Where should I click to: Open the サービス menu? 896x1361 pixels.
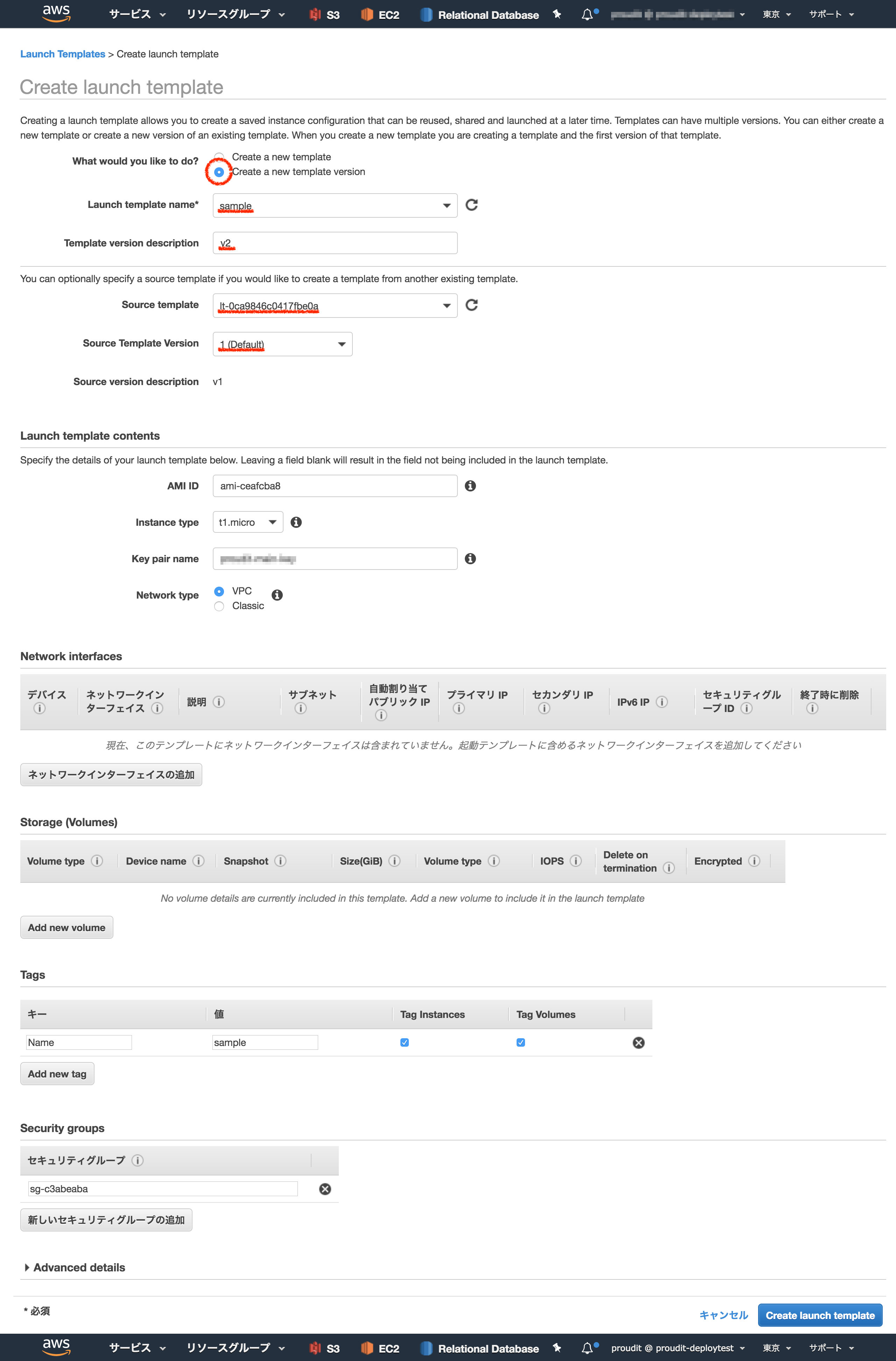click(x=130, y=14)
